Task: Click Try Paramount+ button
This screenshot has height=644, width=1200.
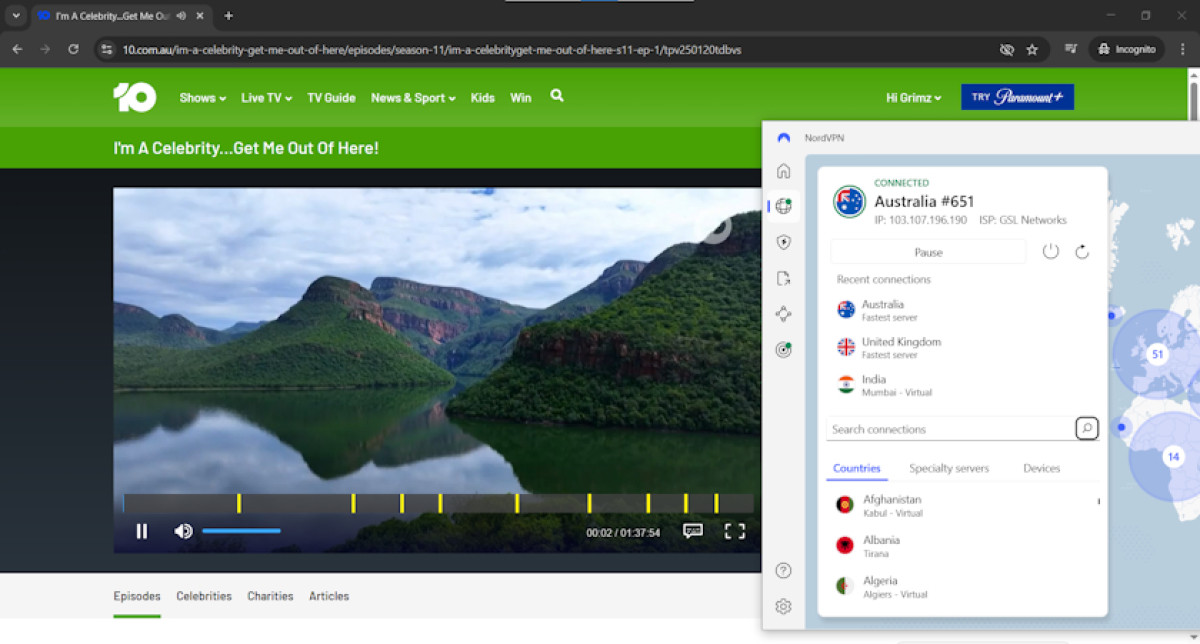Action: coord(1017,97)
